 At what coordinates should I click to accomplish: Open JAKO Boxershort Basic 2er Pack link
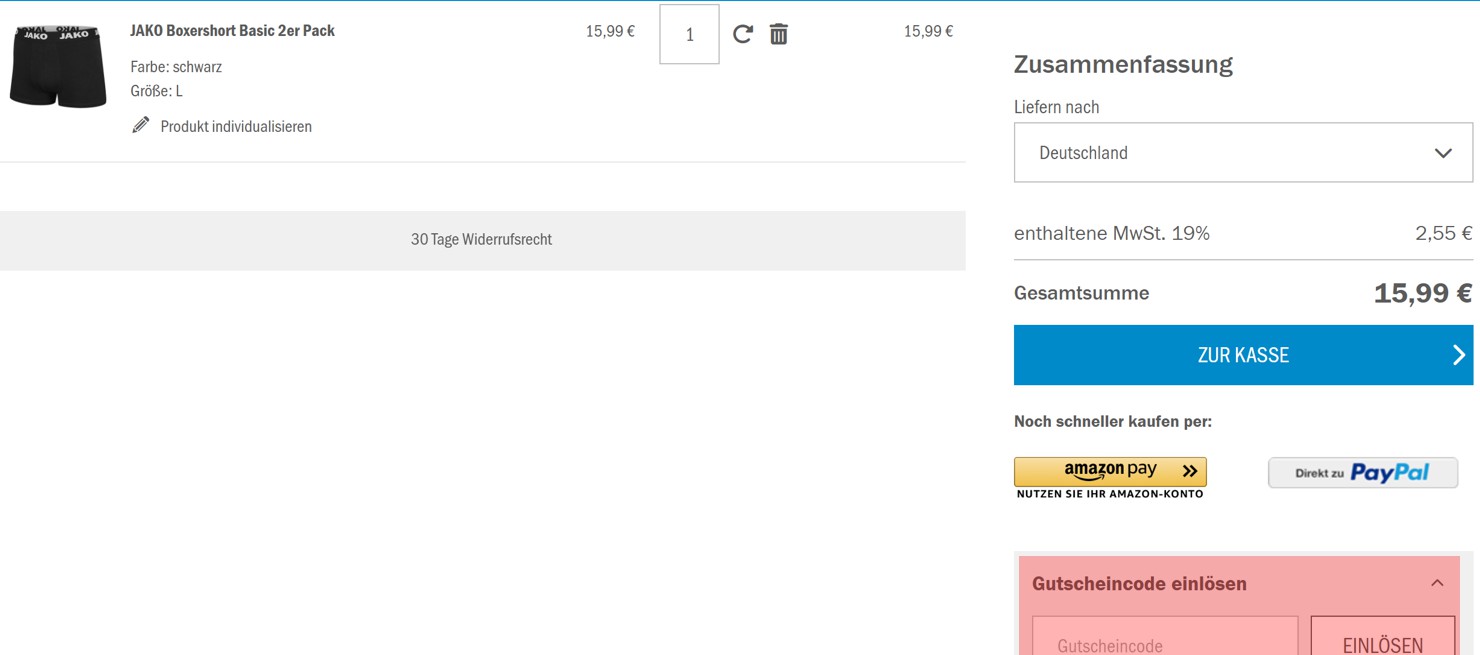tap(232, 31)
